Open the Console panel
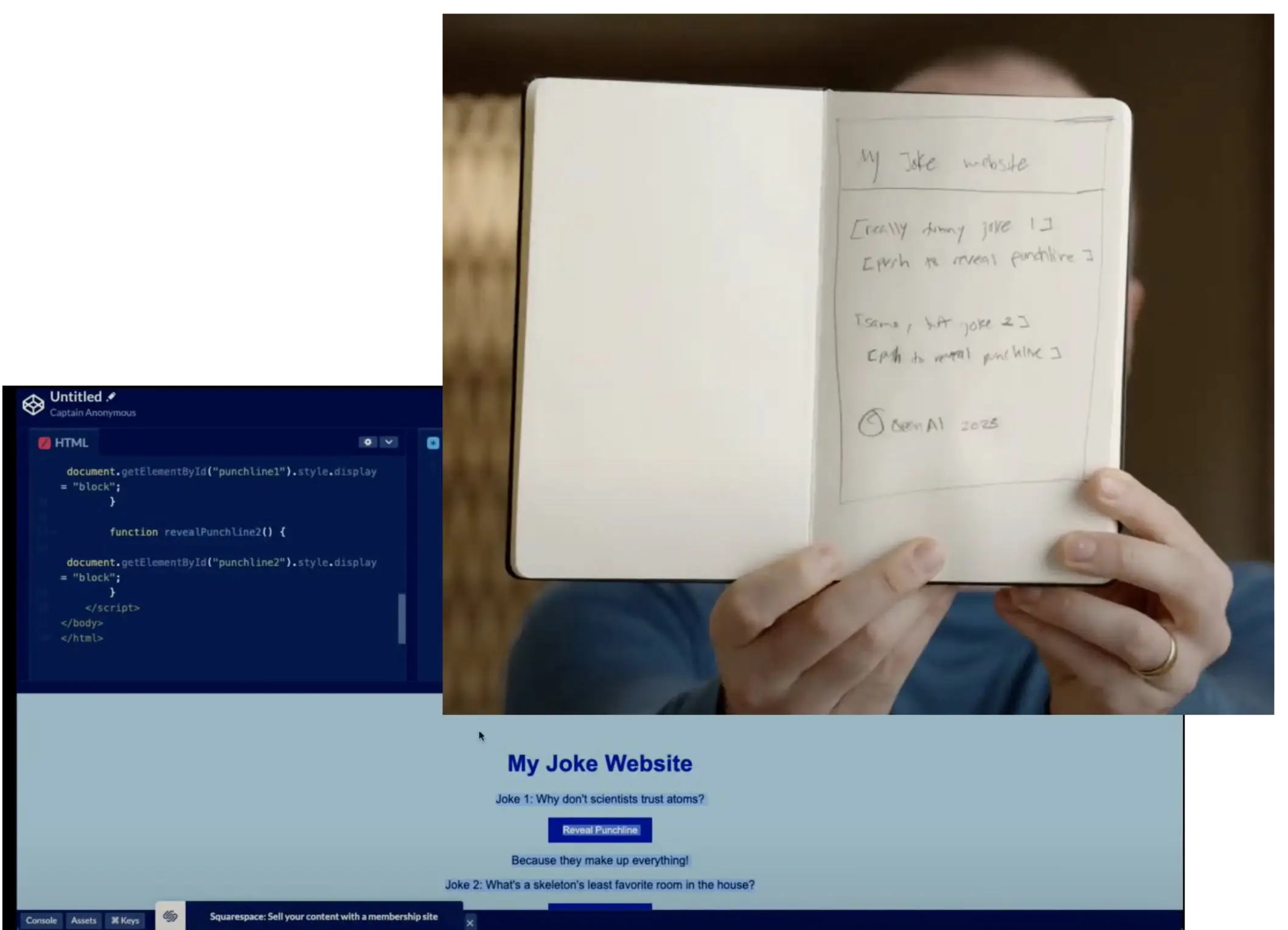 [41, 920]
